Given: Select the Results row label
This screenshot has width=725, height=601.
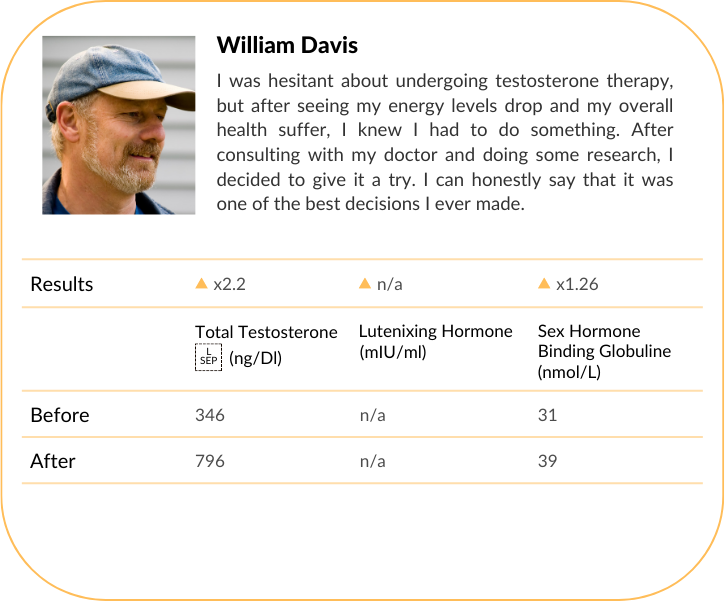Looking at the screenshot, I should click(x=62, y=284).
